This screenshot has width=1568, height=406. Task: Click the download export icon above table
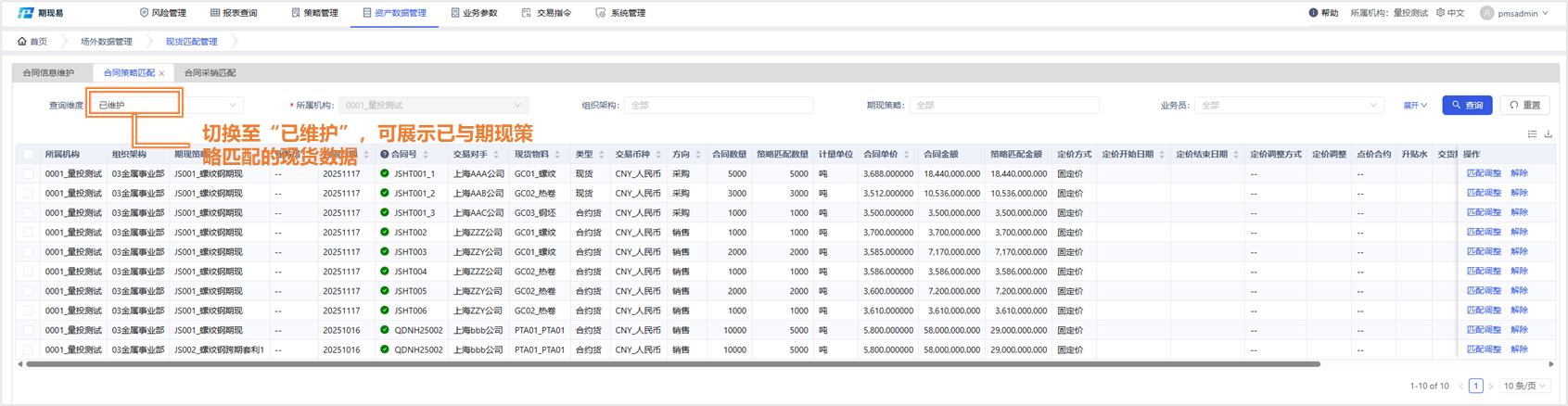pyautogui.click(x=1549, y=134)
